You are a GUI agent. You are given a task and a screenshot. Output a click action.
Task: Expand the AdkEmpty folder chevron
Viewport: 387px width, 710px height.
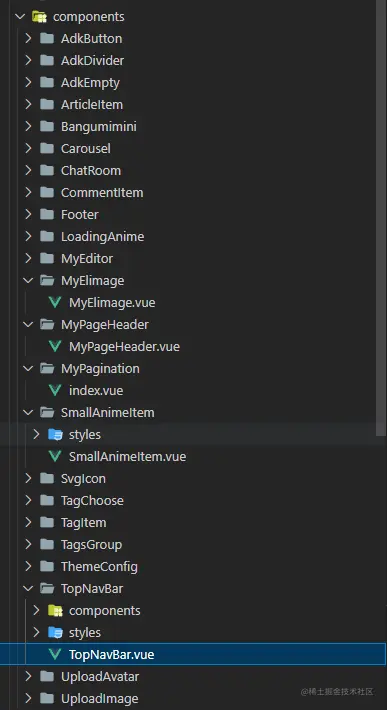pos(29,82)
